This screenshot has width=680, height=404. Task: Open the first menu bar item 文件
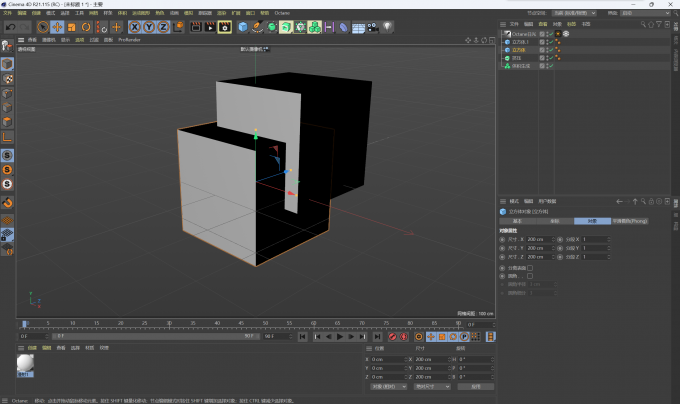[x=7, y=13]
